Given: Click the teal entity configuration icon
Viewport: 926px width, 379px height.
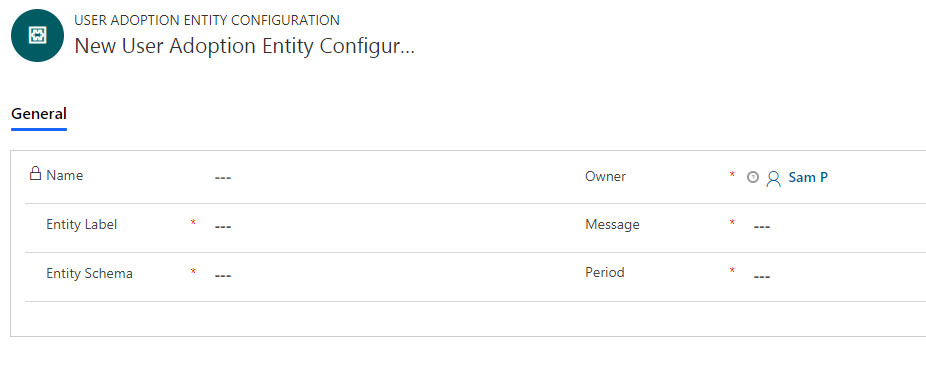Looking at the screenshot, I should [x=37, y=35].
